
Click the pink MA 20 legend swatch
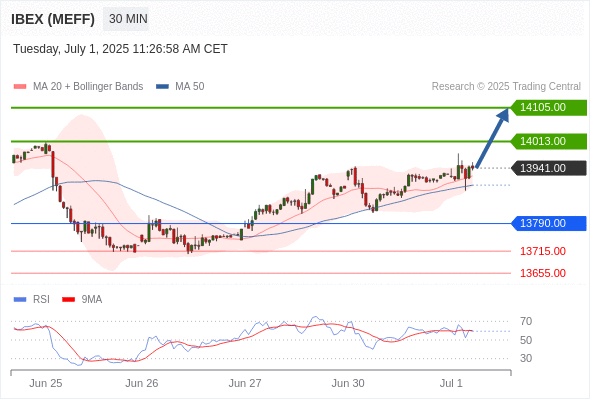[x=20, y=87]
